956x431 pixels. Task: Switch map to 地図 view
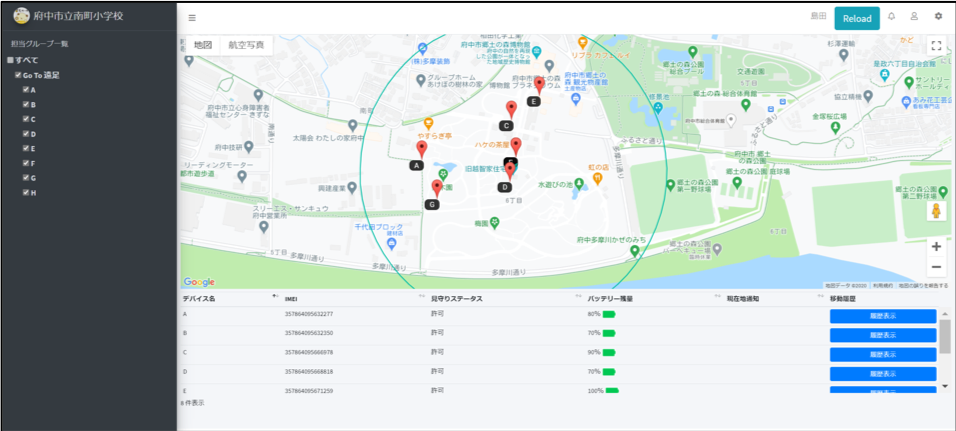203,45
